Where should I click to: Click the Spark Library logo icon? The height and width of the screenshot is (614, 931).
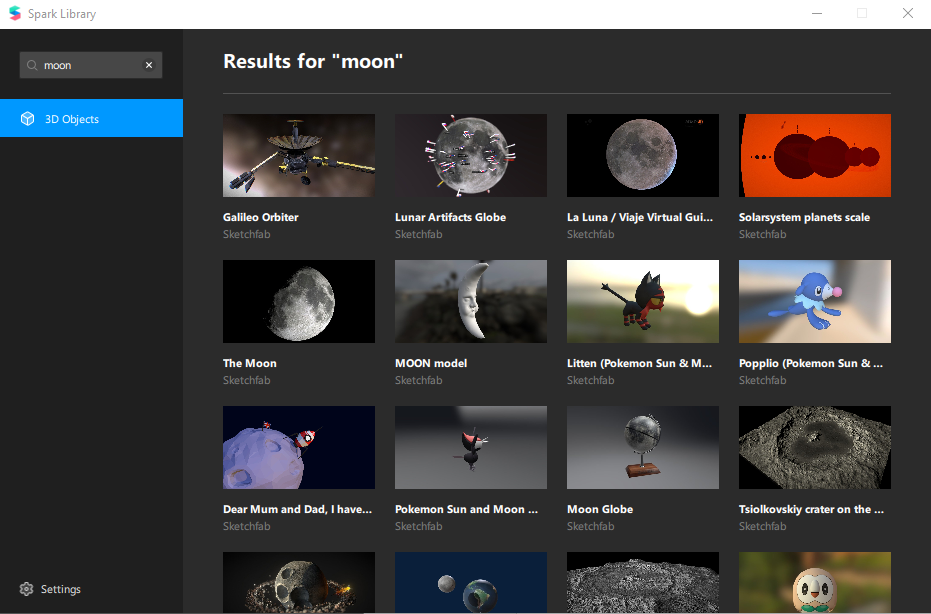(15, 14)
